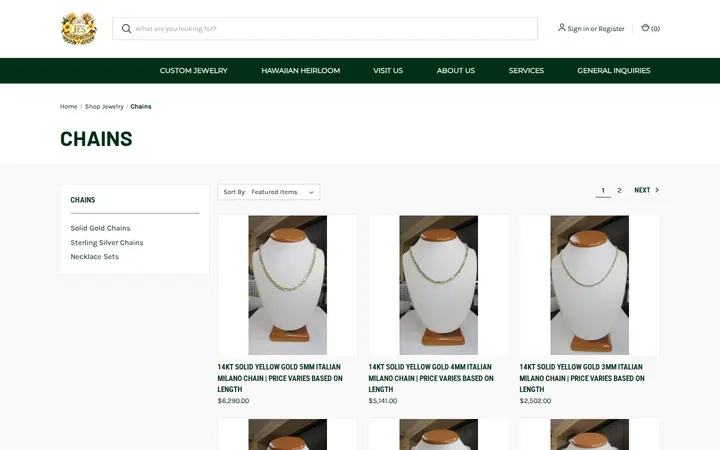
Task: Open 14KT Solid Yellow Gold 4mm chain title
Action: click(x=431, y=378)
